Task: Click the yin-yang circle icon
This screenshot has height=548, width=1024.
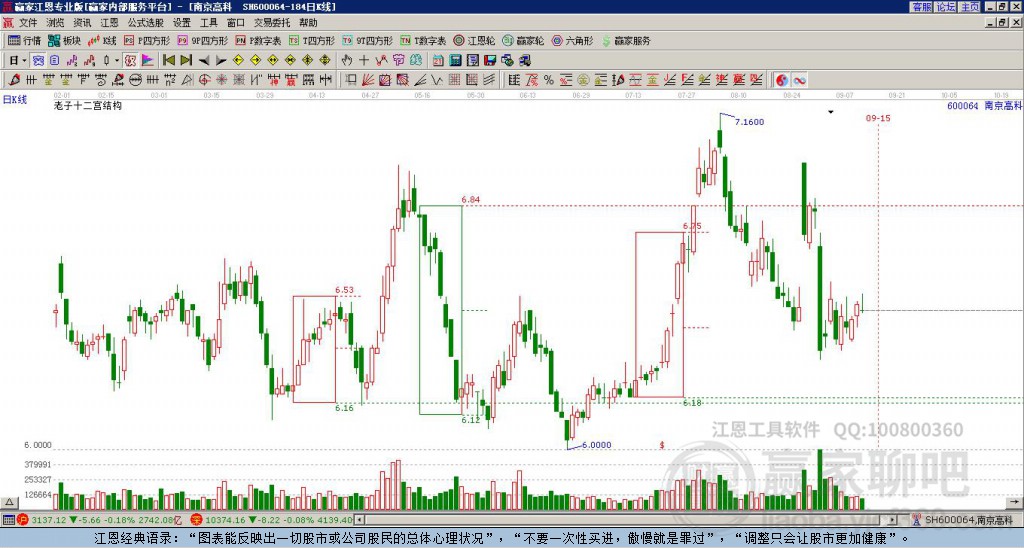Action: 781,80
